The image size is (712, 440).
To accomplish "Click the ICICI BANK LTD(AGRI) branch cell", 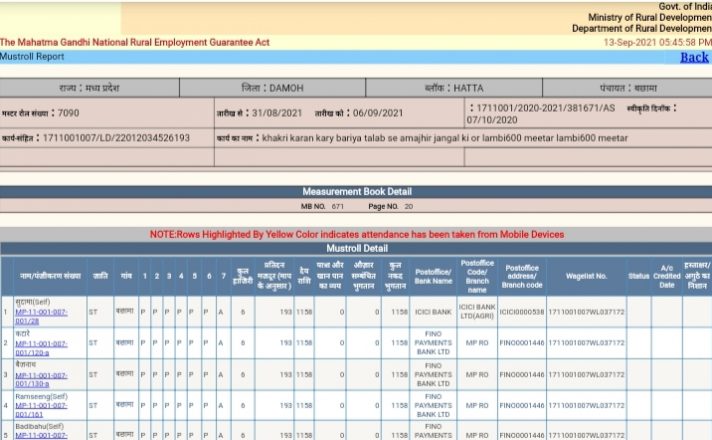I will (477, 311).
